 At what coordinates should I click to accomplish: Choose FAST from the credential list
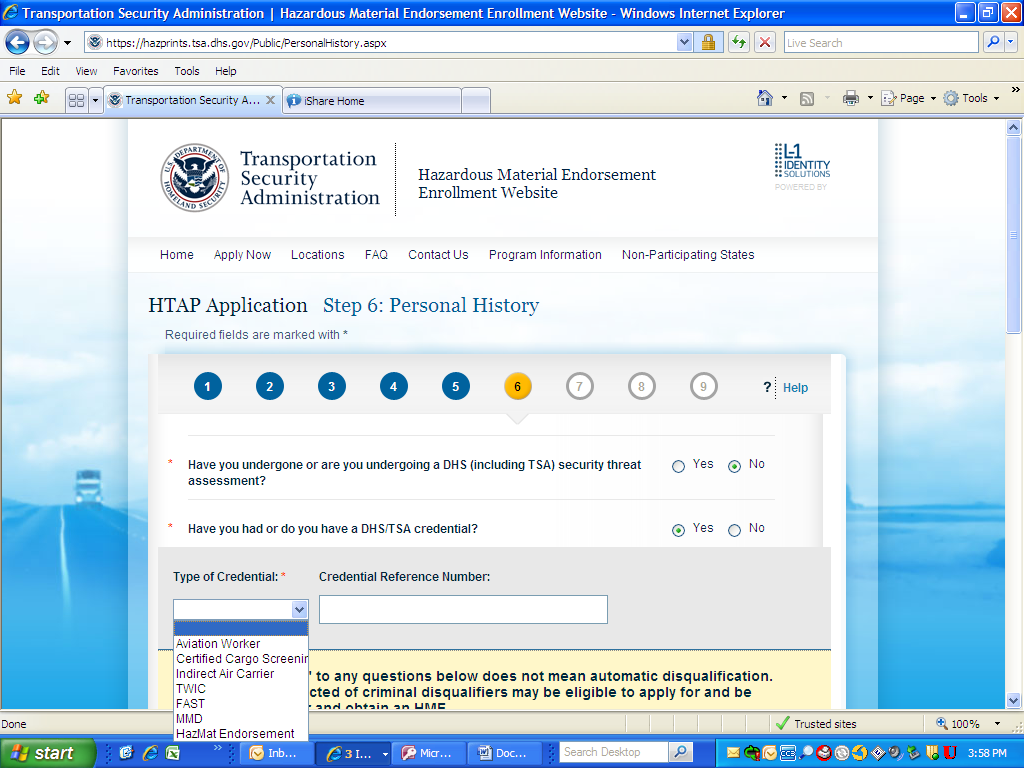click(240, 704)
